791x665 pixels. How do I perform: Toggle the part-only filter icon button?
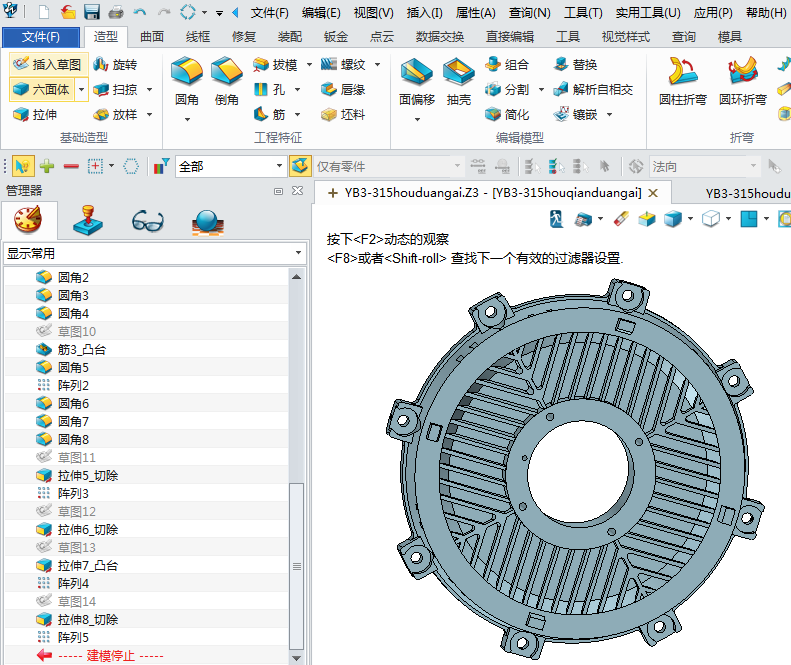click(x=299, y=167)
